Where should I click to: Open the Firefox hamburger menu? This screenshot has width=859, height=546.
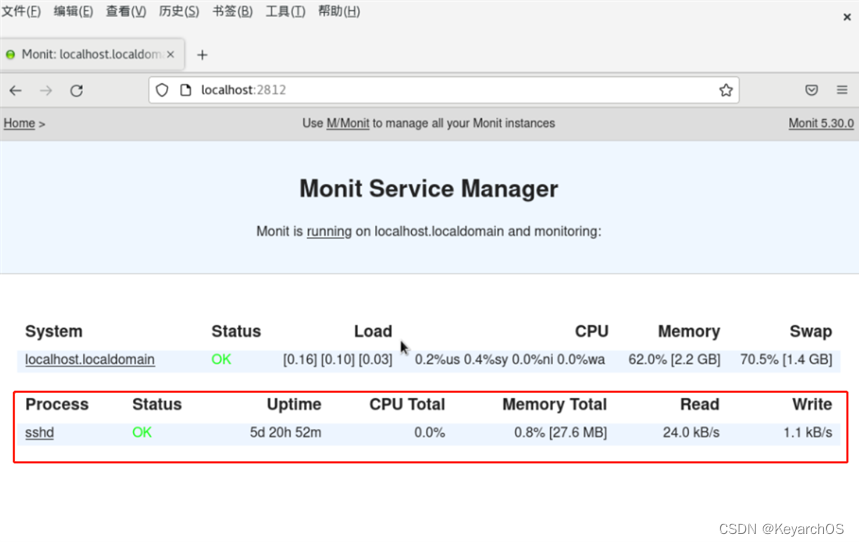click(x=842, y=90)
